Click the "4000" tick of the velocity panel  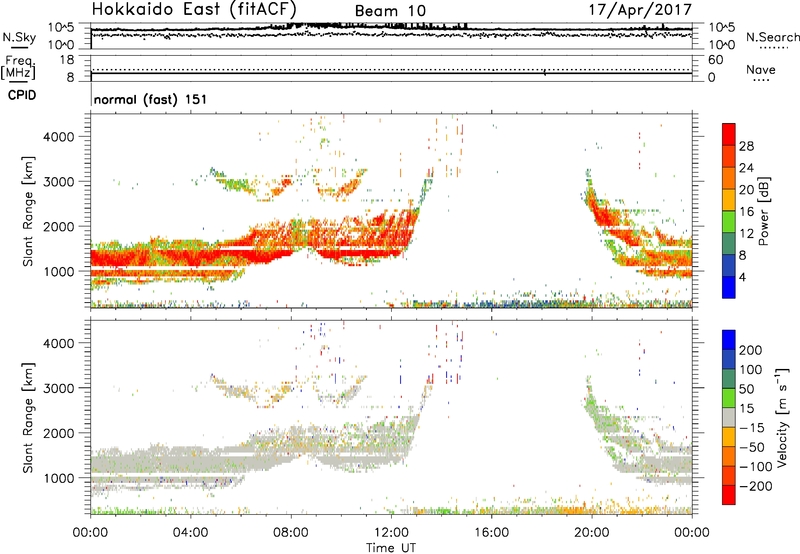59,343
